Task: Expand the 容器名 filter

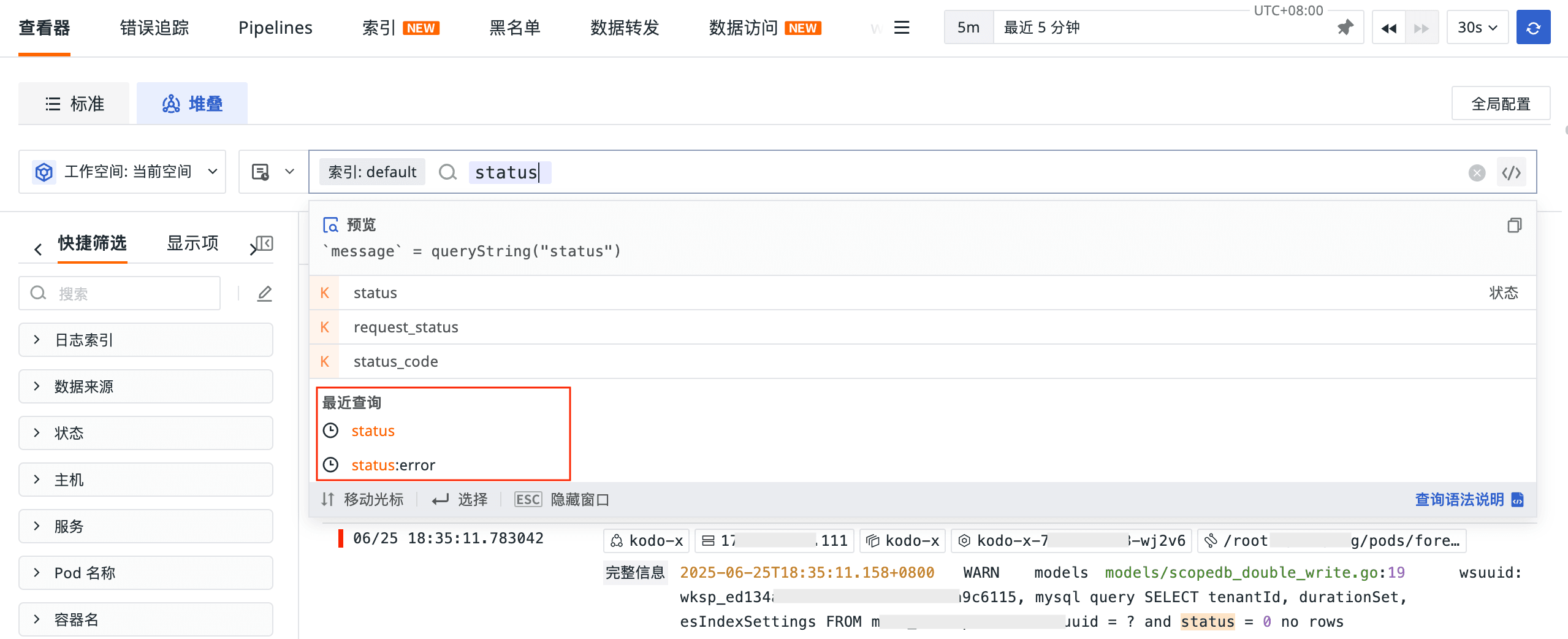Action: click(146, 619)
